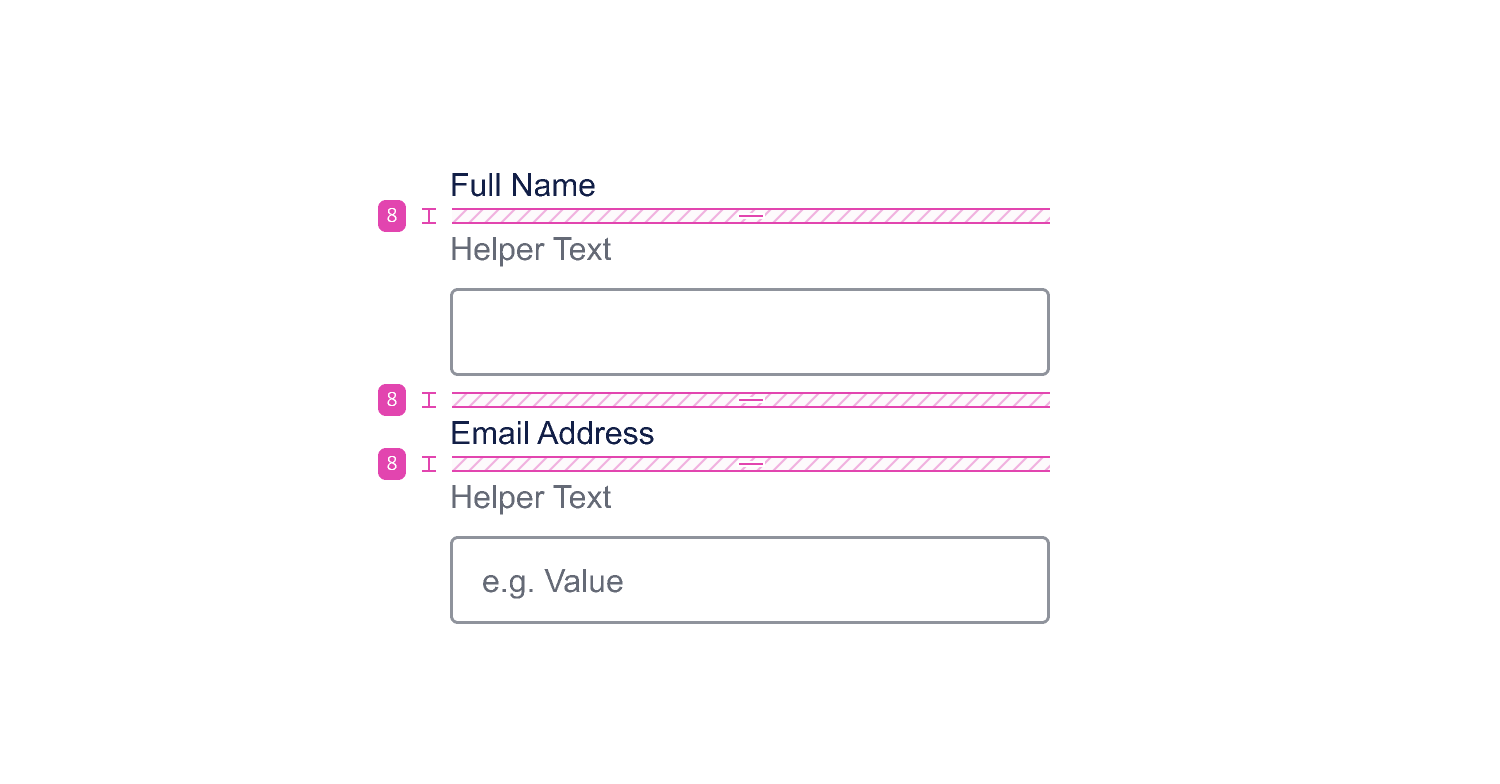Select the I-beam spacing marker below Full Name
The height and width of the screenshot is (784, 1500).
tap(429, 216)
